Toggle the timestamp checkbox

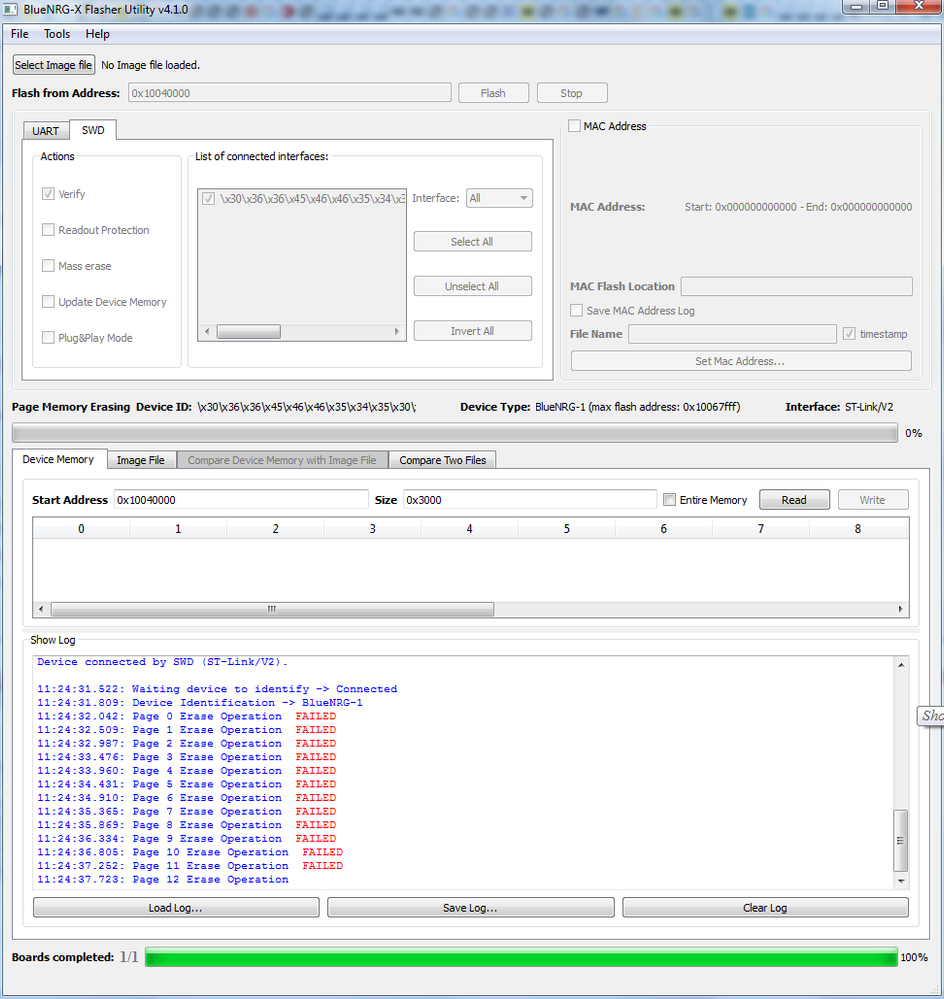pos(849,334)
